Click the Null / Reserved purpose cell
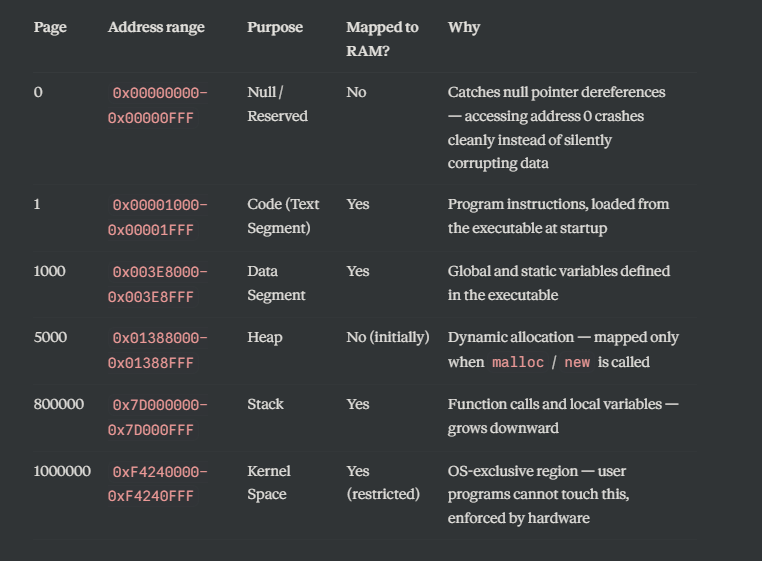Image resolution: width=762 pixels, height=561 pixels. [x=277, y=104]
